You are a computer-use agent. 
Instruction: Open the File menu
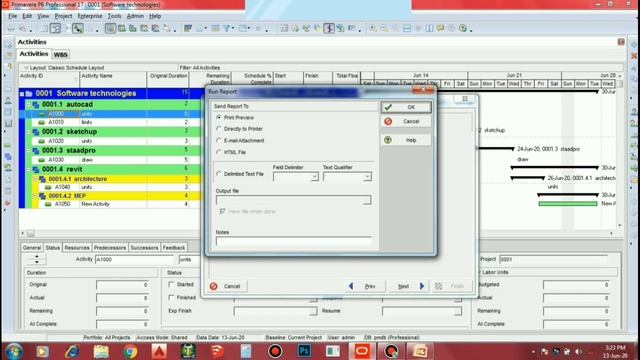13,16
